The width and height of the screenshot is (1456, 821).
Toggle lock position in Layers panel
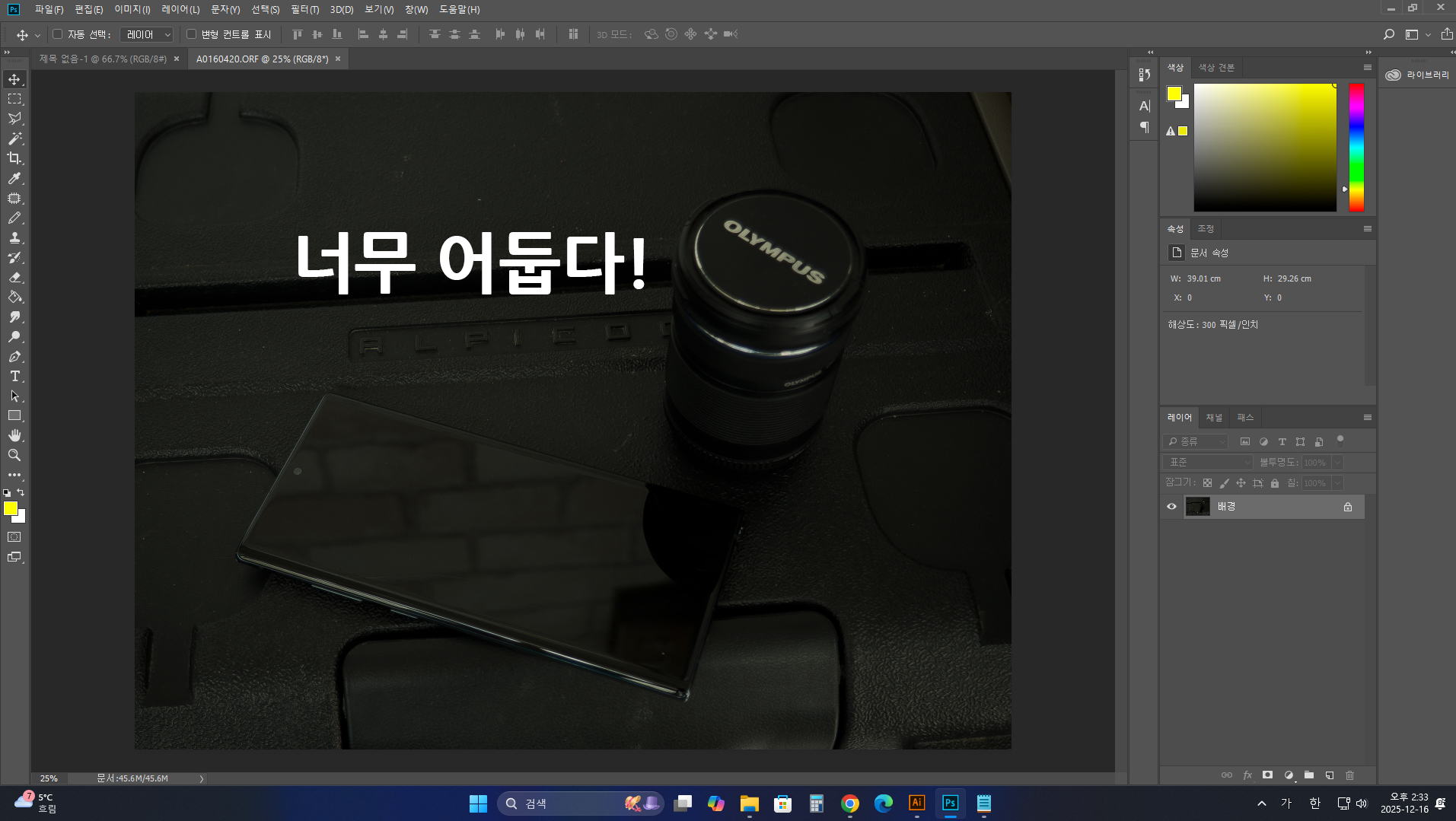(1241, 483)
